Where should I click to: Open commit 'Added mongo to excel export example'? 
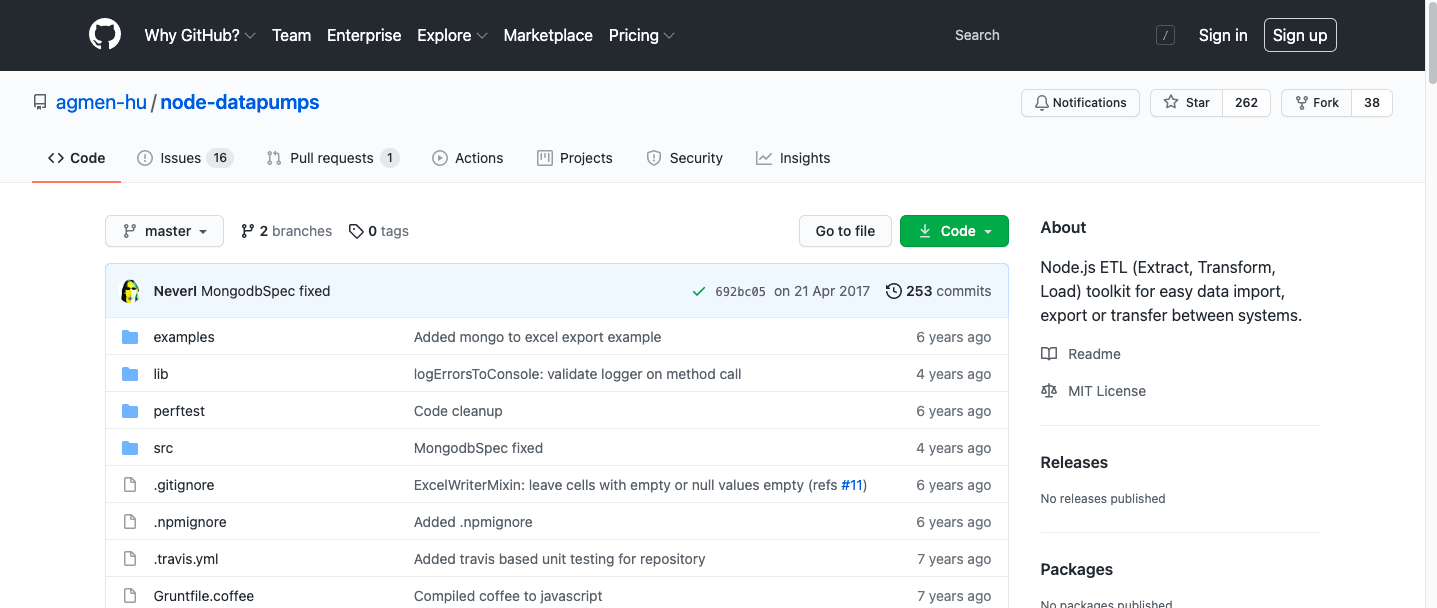[538, 337]
